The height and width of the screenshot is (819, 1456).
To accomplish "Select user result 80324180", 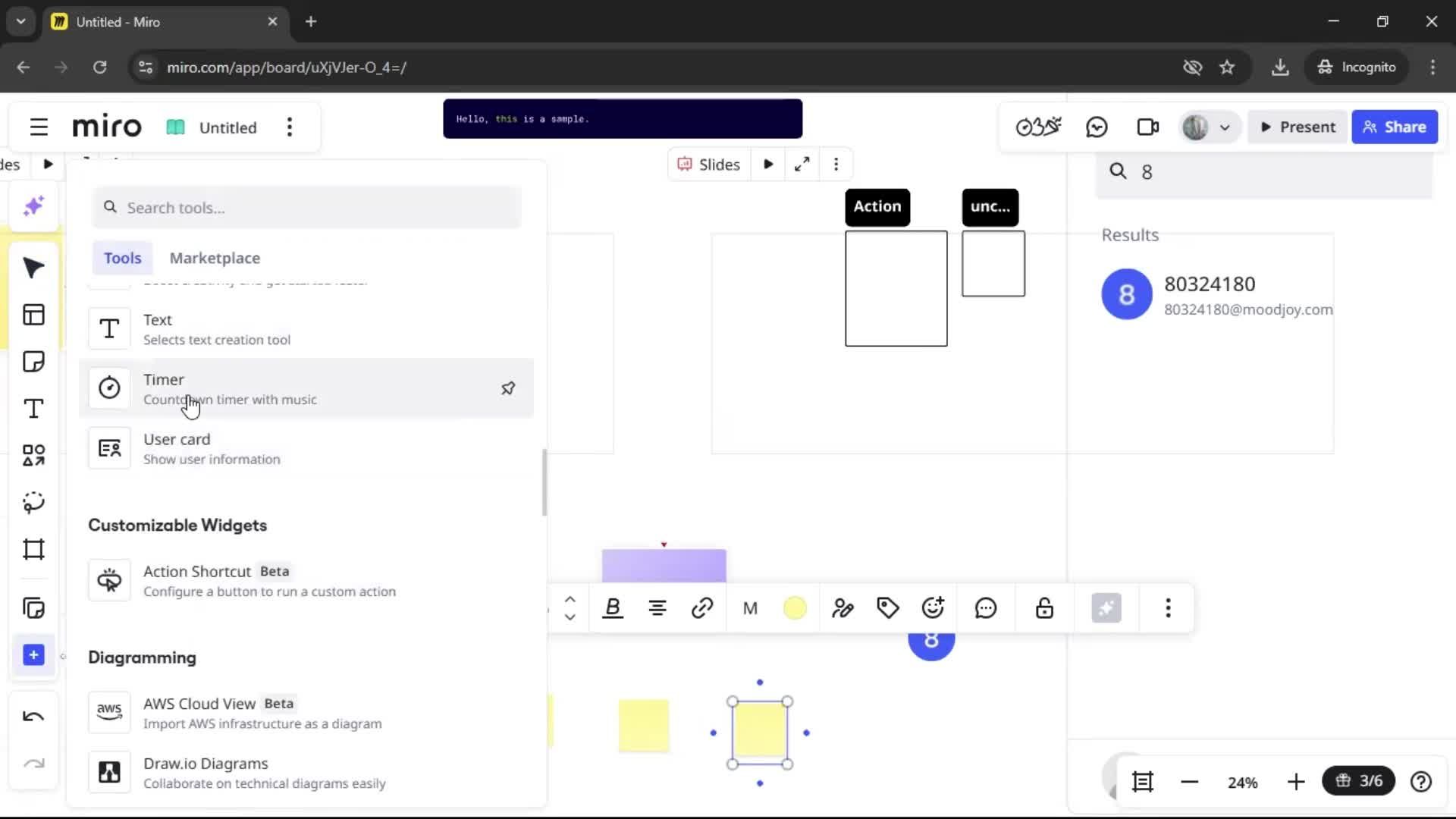I will [x=1217, y=294].
